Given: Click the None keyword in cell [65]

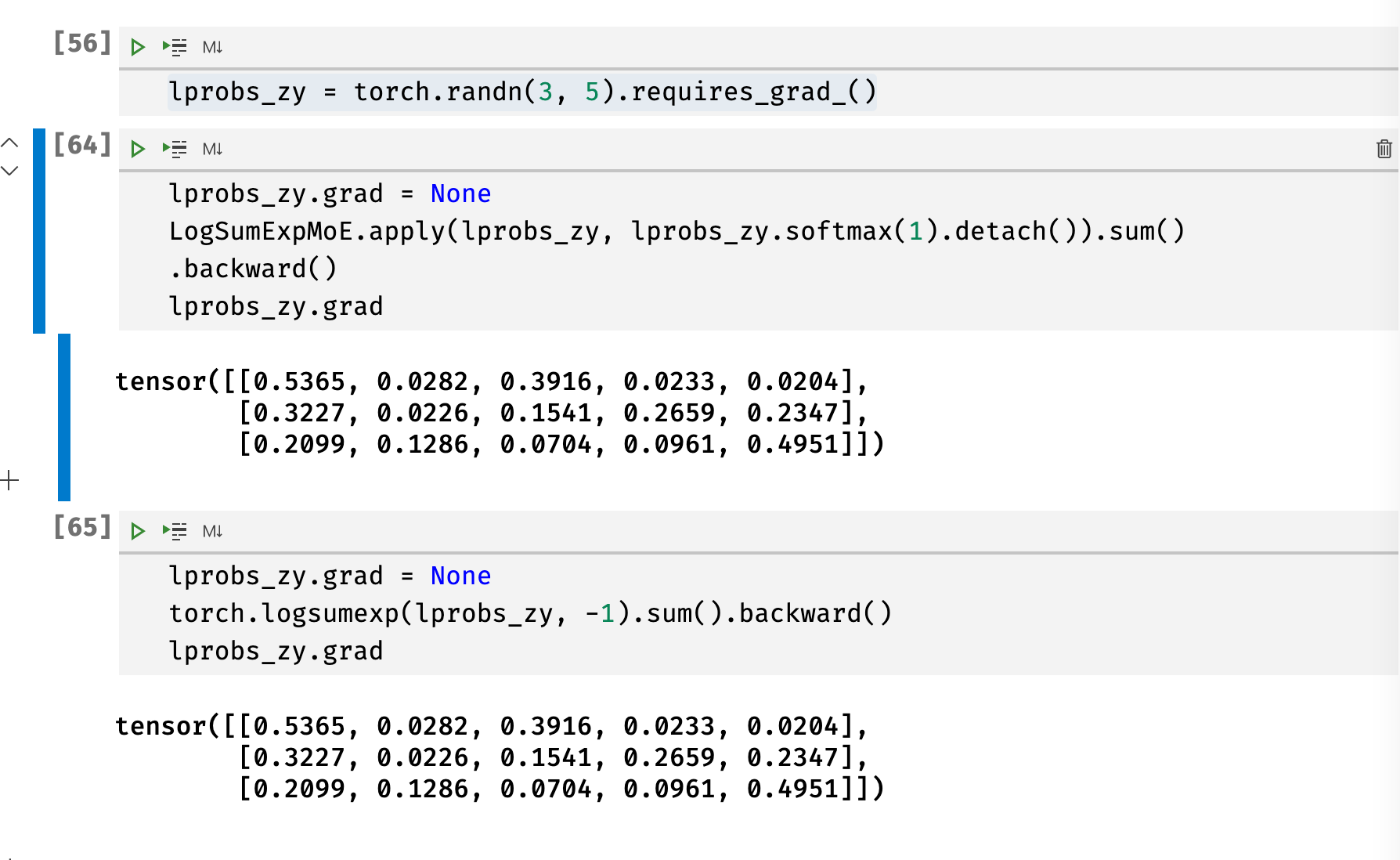Looking at the screenshot, I should pos(460,575).
